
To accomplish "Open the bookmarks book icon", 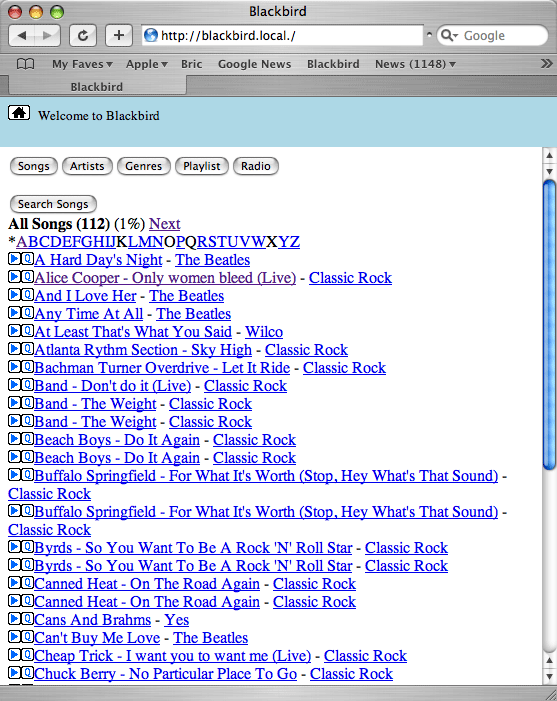I will [x=25, y=64].
